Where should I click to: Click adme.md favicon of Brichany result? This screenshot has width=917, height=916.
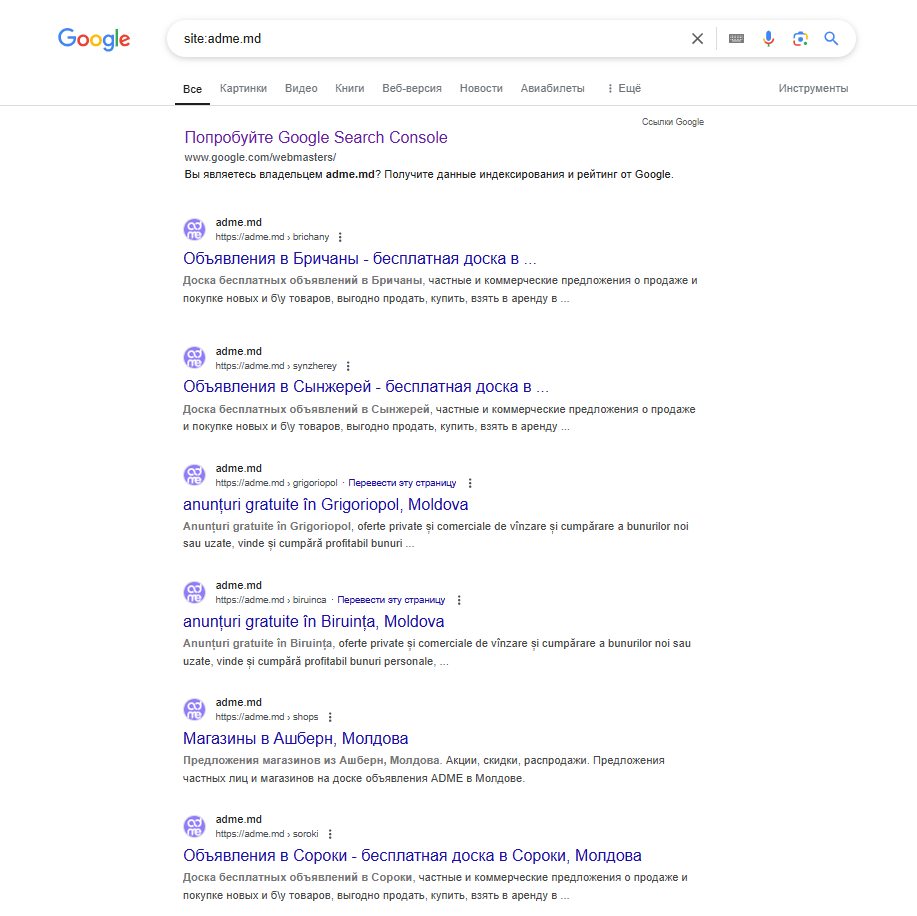pyautogui.click(x=194, y=230)
